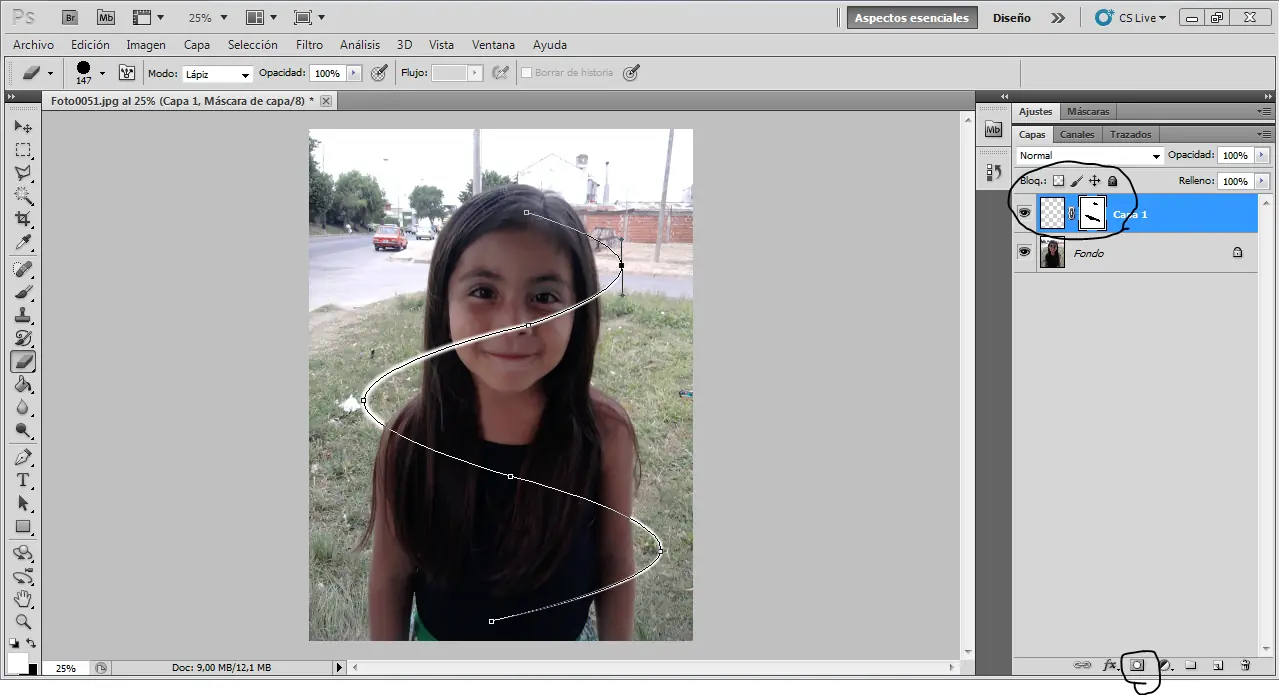Select the Polygonal Lasso tool
This screenshot has width=1279, height=695.
23,173
